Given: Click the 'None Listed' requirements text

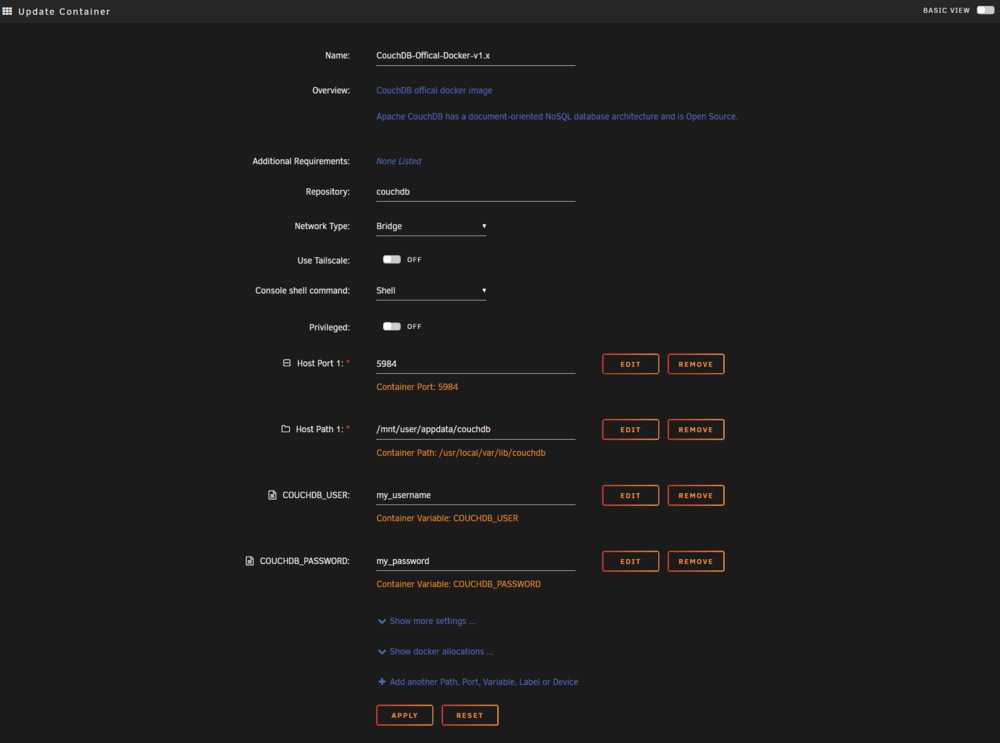Looking at the screenshot, I should pyautogui.click(x=399, y=161).
